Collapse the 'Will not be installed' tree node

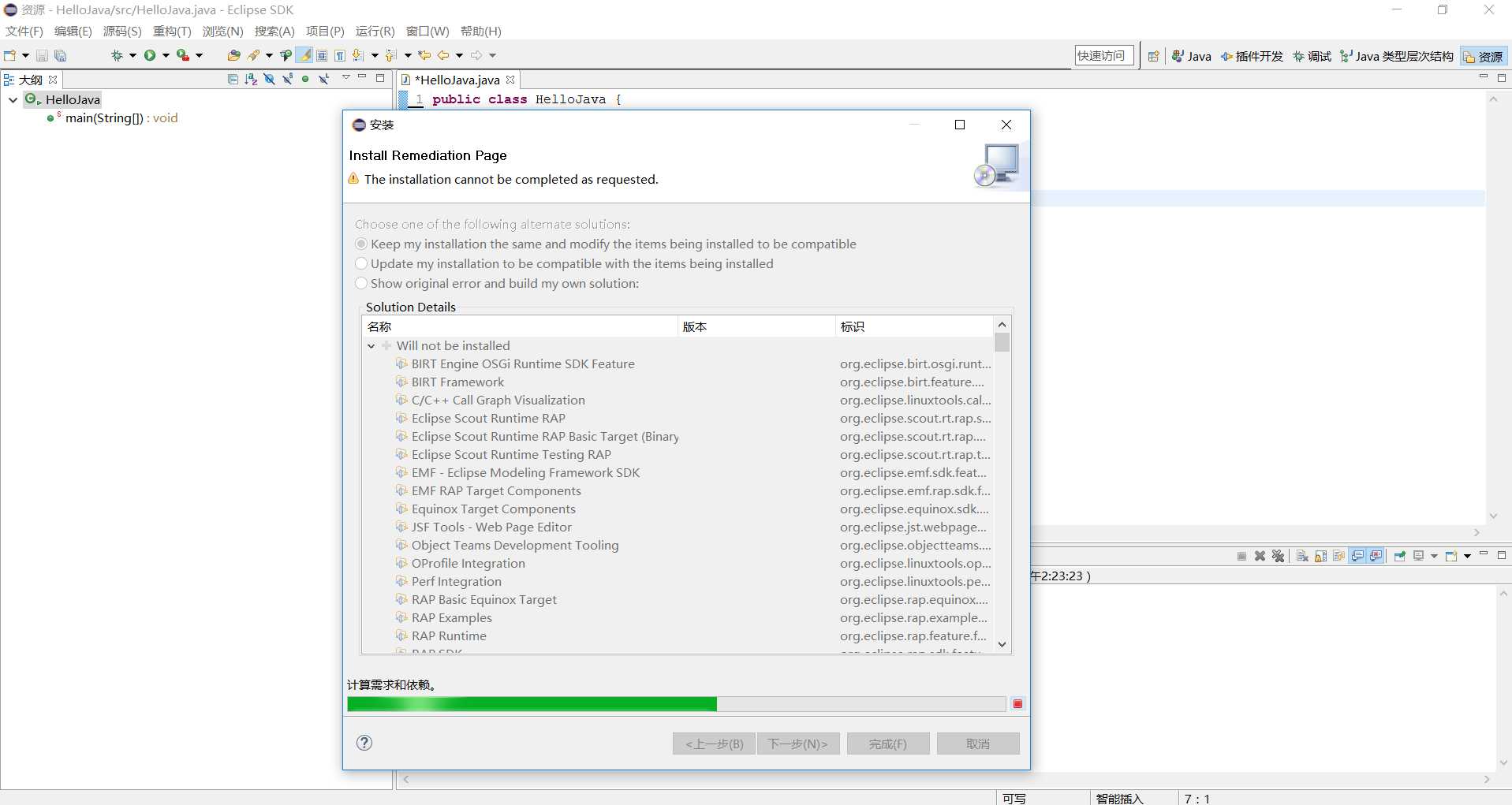371,346
